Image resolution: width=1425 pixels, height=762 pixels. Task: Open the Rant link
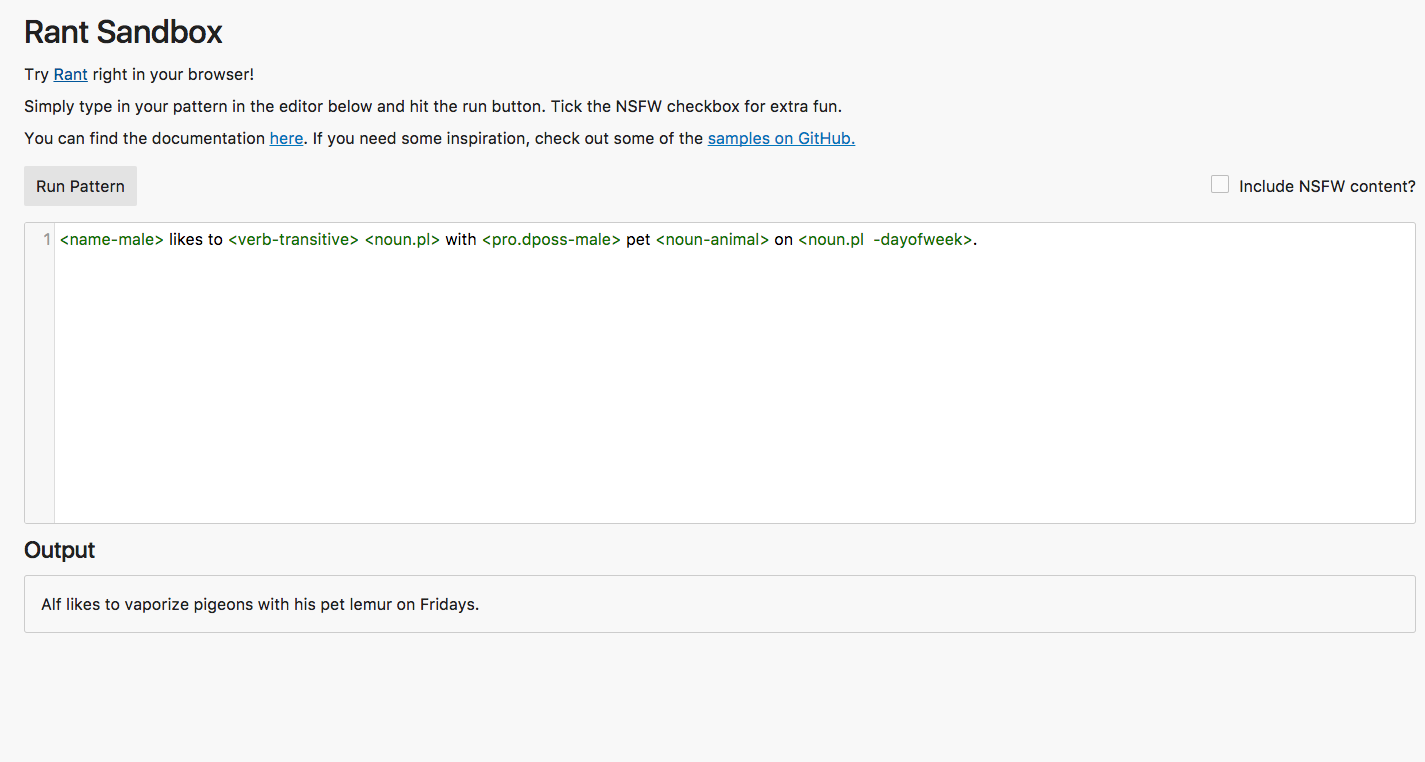pyautogui.click(x=70, y=75)
